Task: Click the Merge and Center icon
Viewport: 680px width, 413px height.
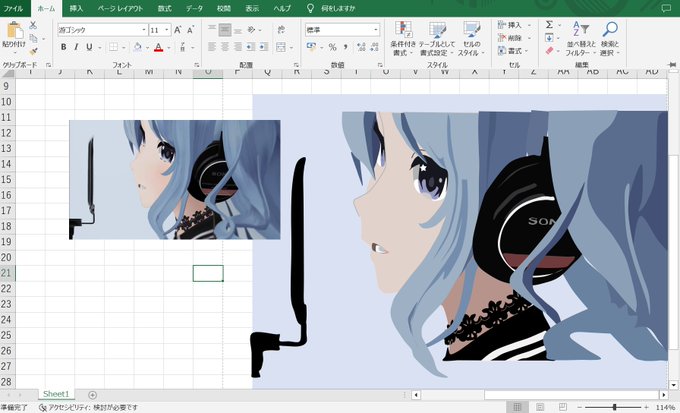Action: click(281, 47)
